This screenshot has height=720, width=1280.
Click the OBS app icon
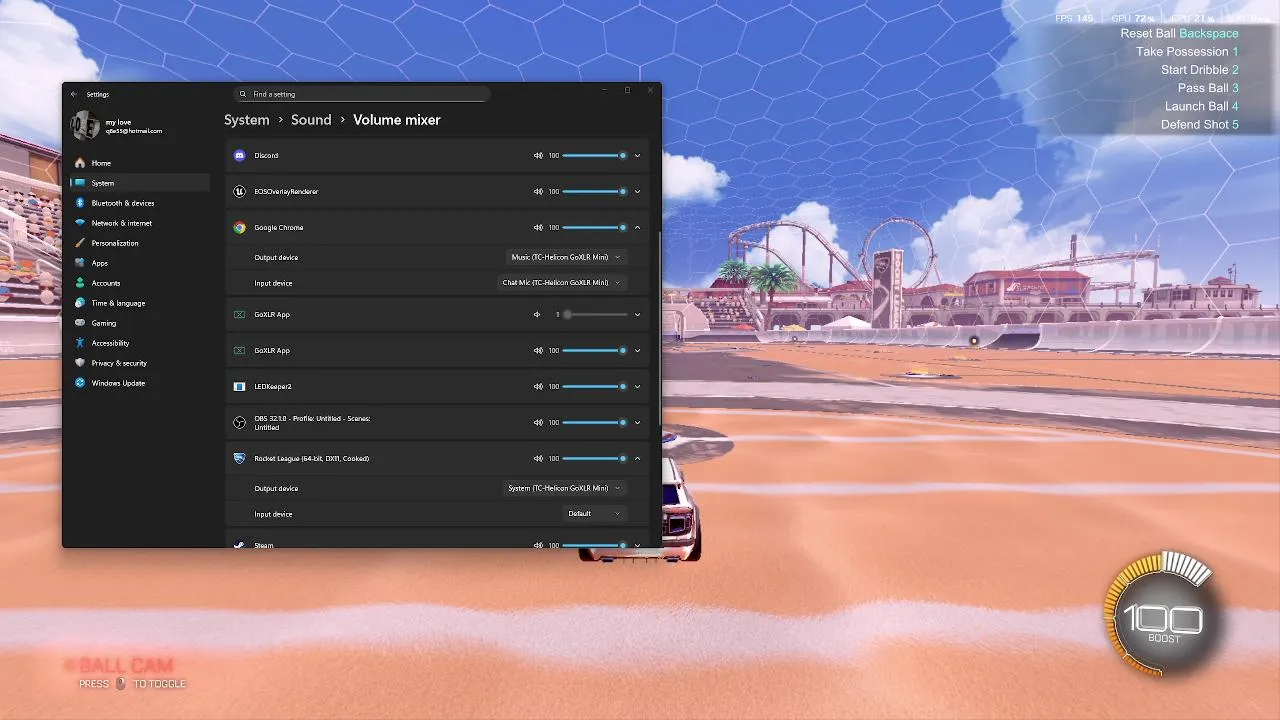pyautogui.click(x=239, y=422)
